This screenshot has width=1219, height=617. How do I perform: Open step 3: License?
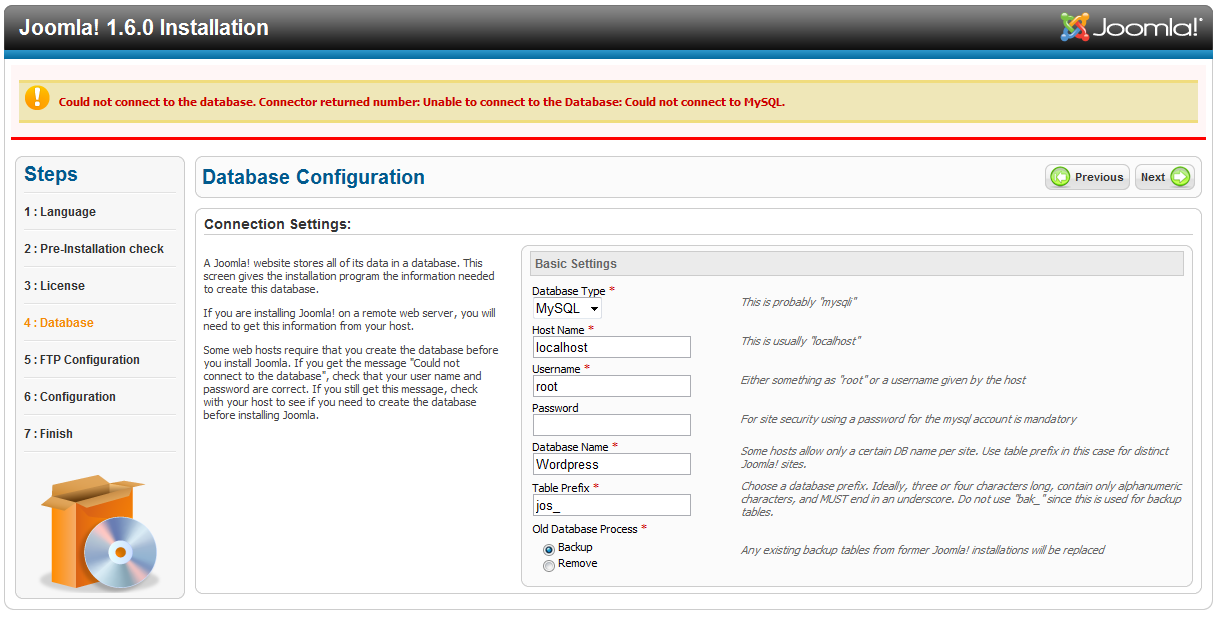coord(55,286)
